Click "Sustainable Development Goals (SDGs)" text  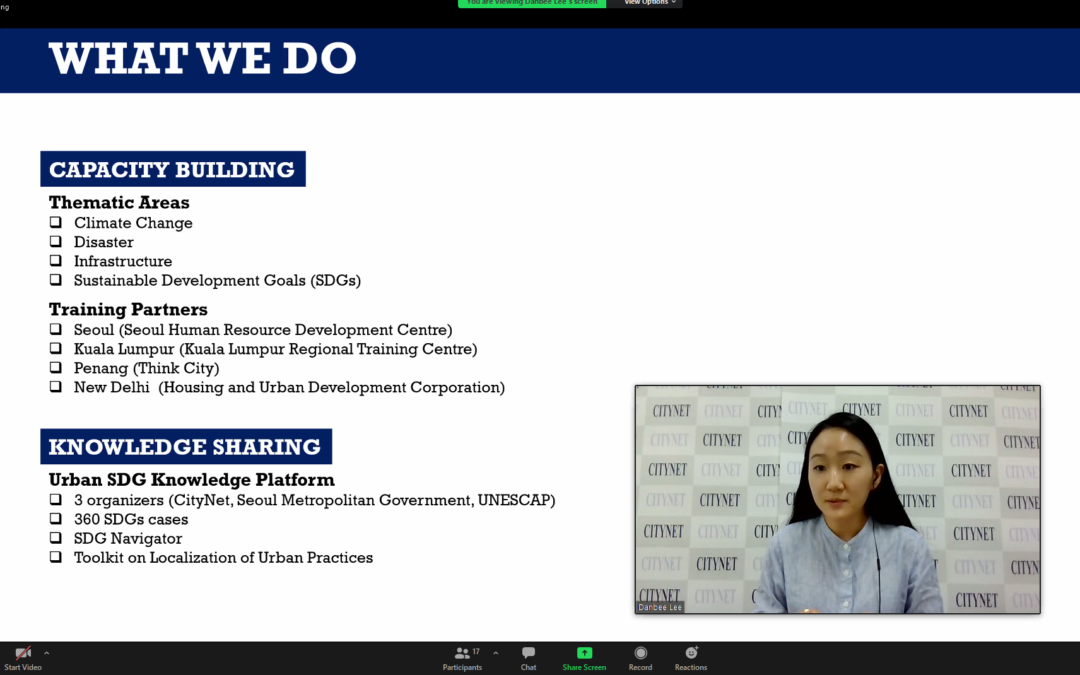pos(218,280)
